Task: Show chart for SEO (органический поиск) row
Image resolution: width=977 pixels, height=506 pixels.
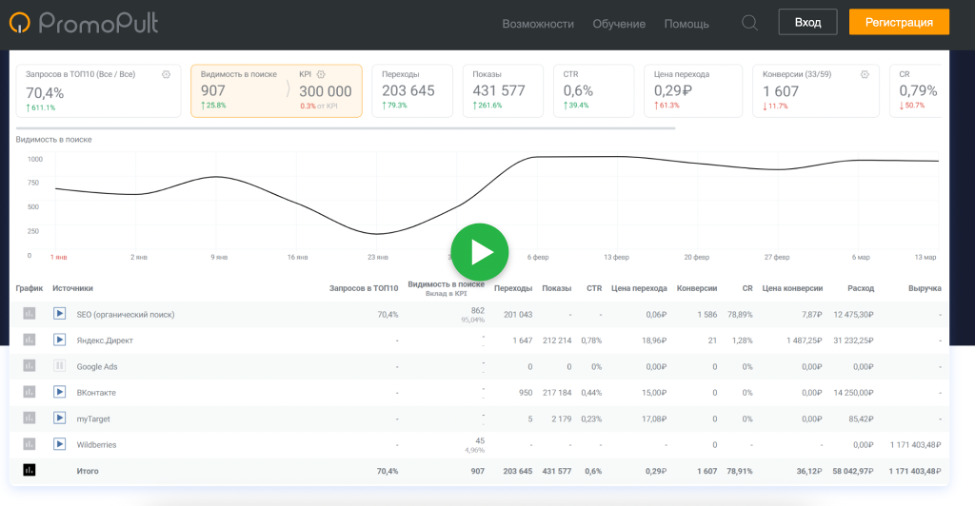Action: coord(29,314)
